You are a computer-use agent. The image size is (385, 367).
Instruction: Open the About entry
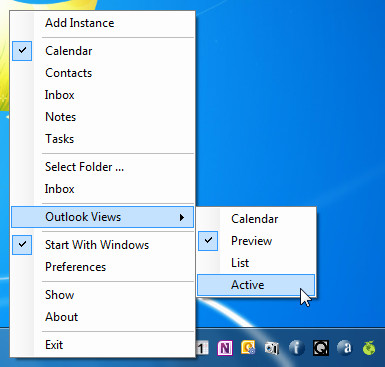click(102, 317)
